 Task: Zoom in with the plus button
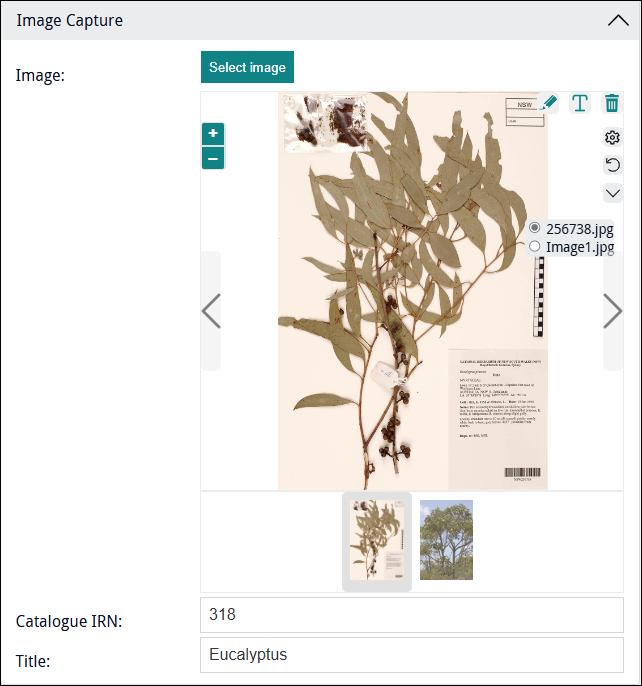(x=213, y=134)
